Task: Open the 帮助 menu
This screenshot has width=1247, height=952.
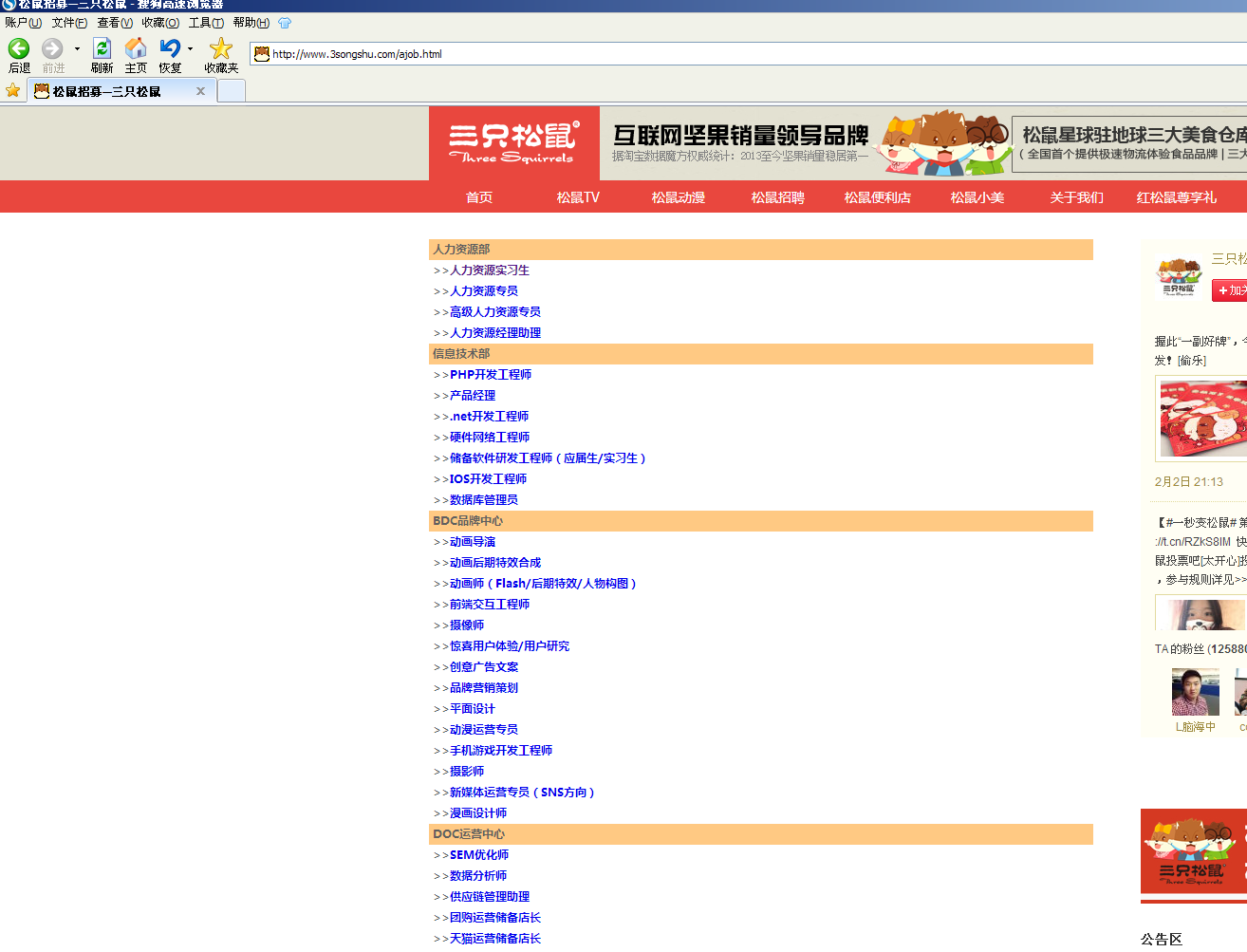Action: point(251,22)
